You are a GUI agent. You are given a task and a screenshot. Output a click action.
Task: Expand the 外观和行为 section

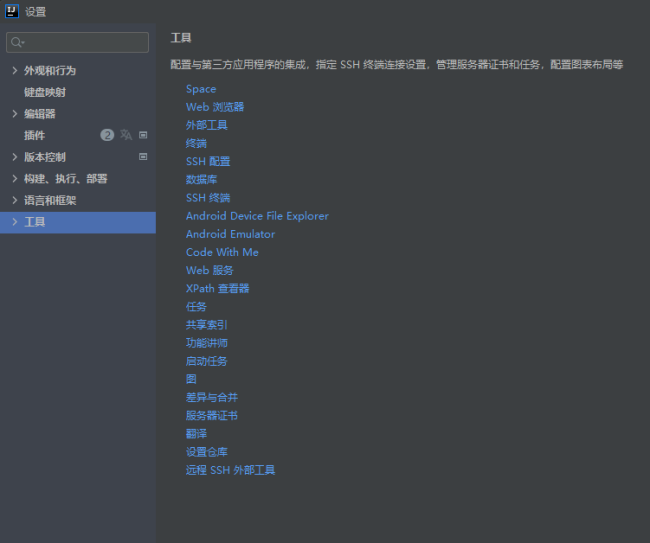coord(15,70)
